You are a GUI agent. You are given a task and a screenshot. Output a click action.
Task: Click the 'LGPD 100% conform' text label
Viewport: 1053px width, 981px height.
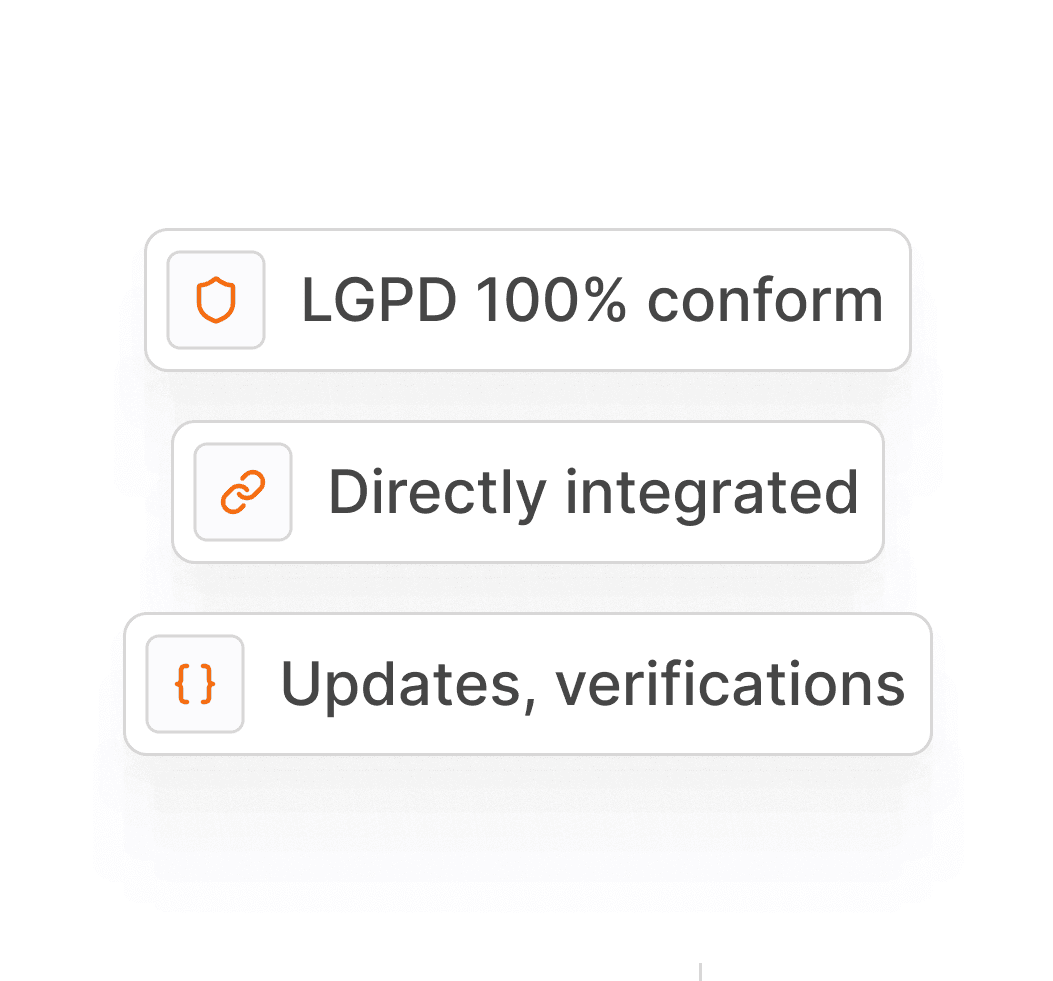pos(592,300)
